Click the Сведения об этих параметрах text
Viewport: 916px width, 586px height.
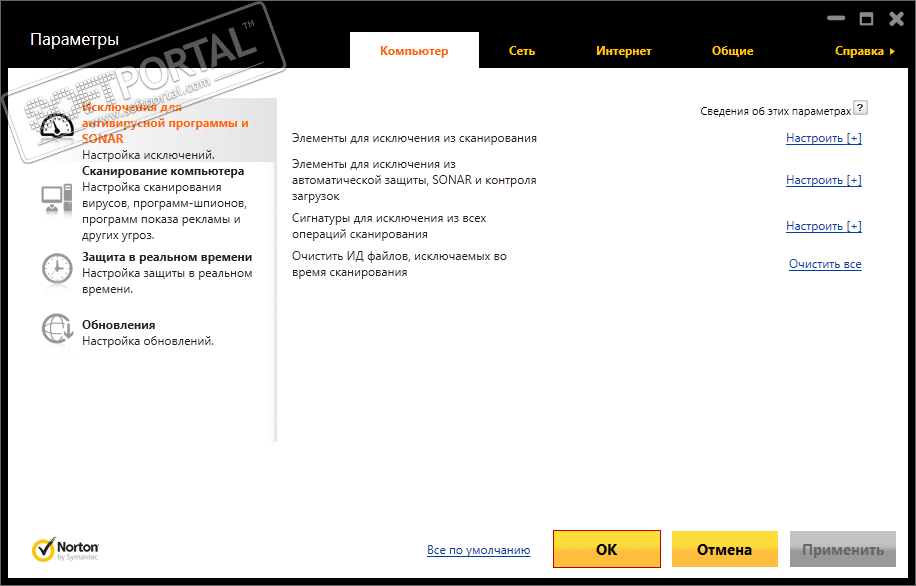[x=775, y=111]
